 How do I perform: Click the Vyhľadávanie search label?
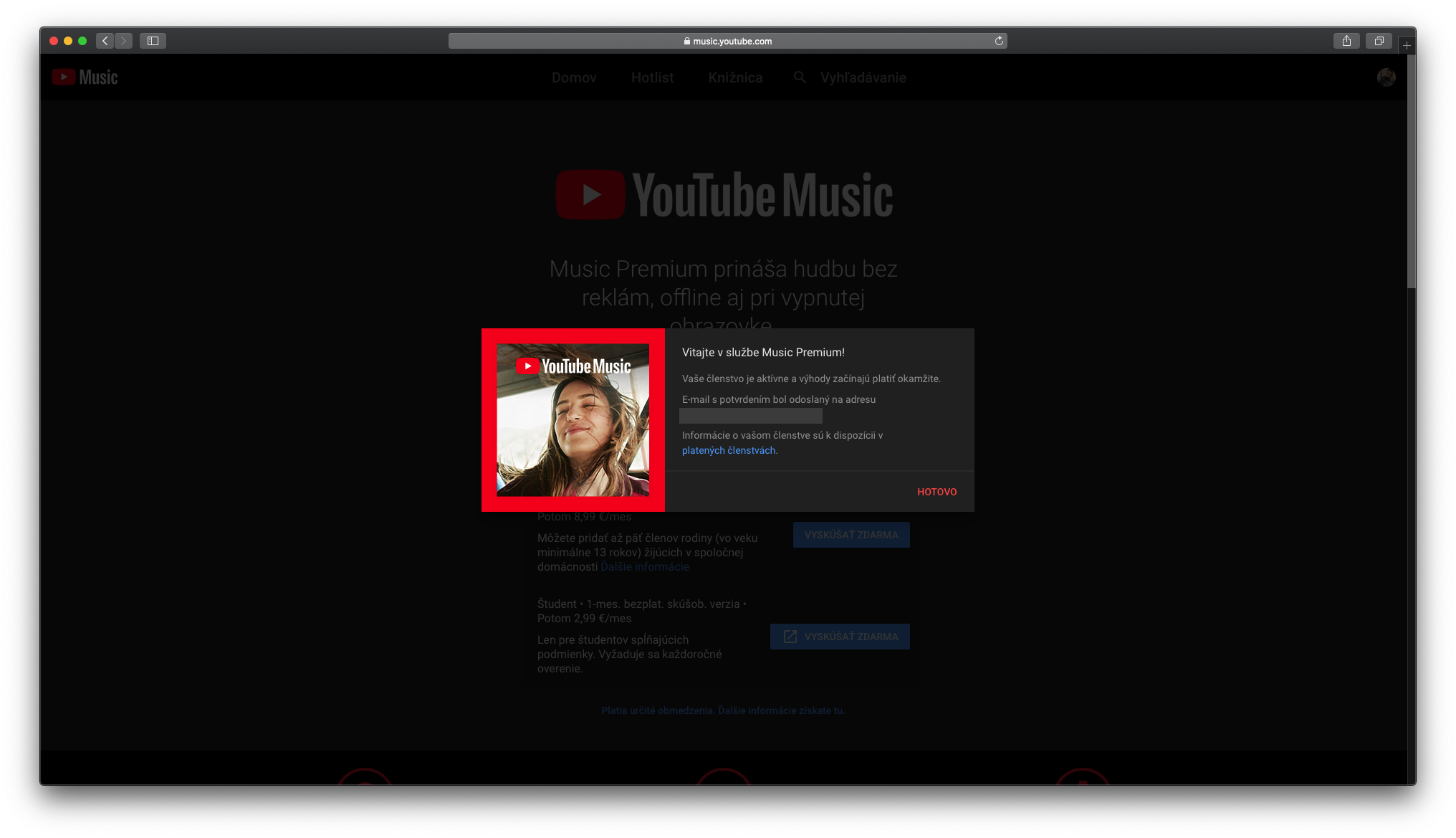click(x=863, y=77)
